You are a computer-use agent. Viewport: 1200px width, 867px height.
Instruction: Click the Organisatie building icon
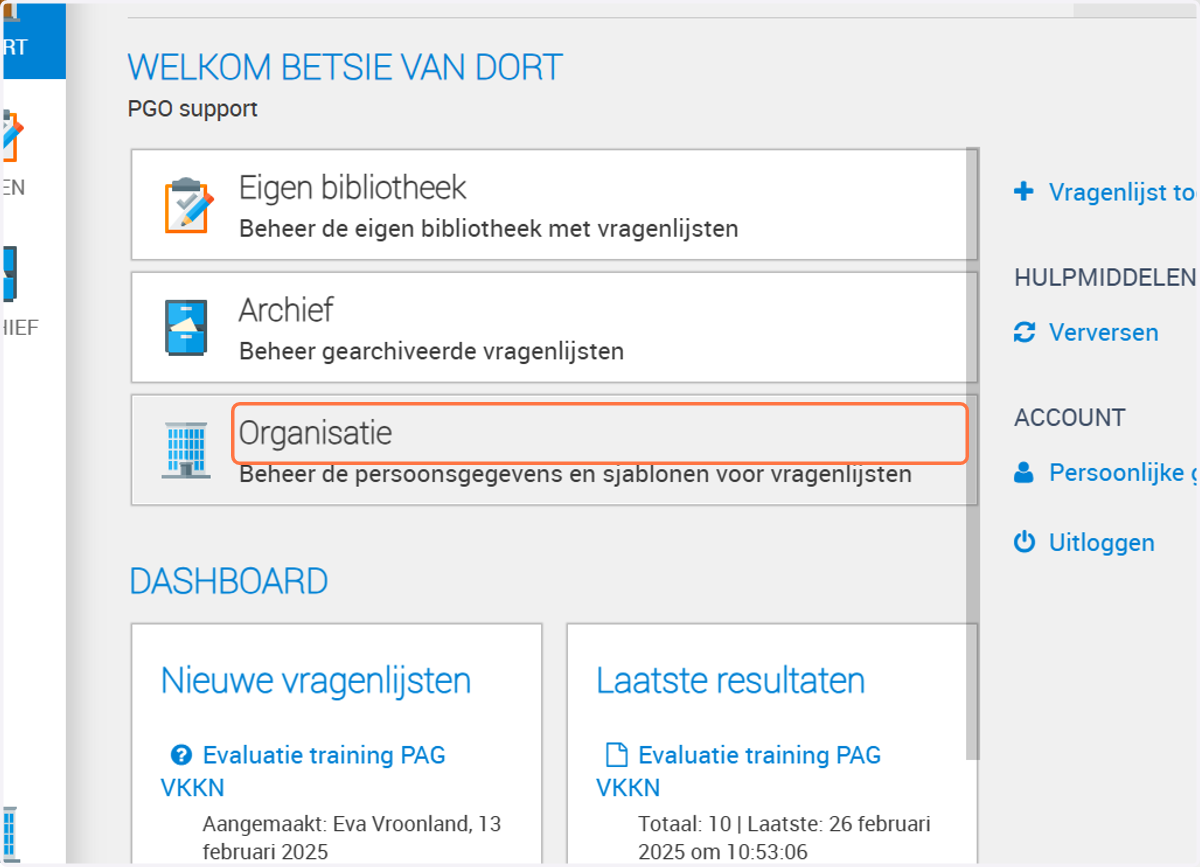[186, 450]
